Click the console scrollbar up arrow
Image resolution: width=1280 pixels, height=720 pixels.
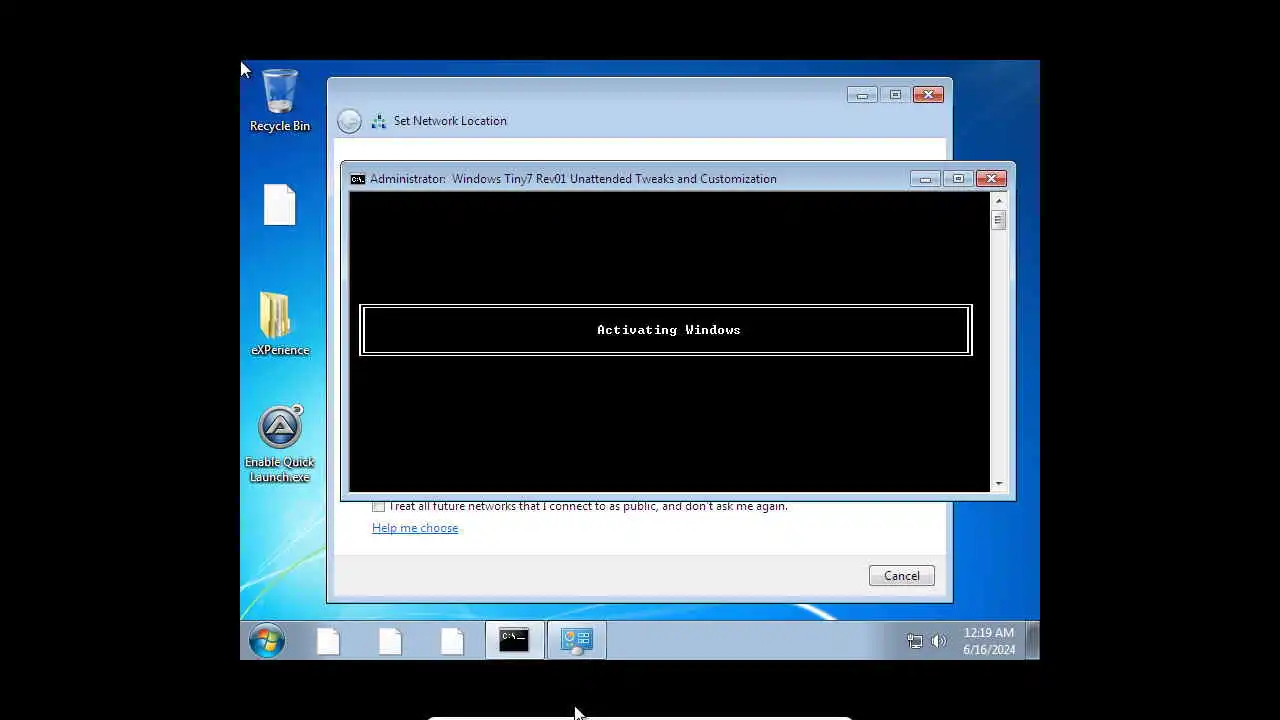click(x=998, y=200)
